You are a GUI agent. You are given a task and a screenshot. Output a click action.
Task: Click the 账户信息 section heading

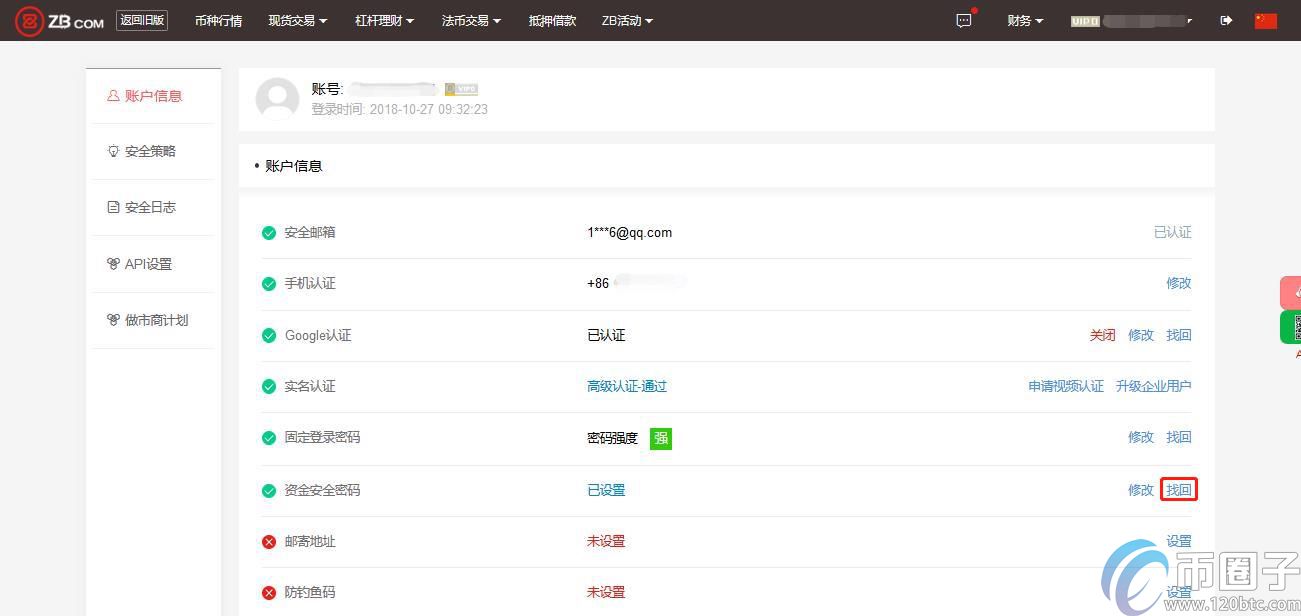294,166
